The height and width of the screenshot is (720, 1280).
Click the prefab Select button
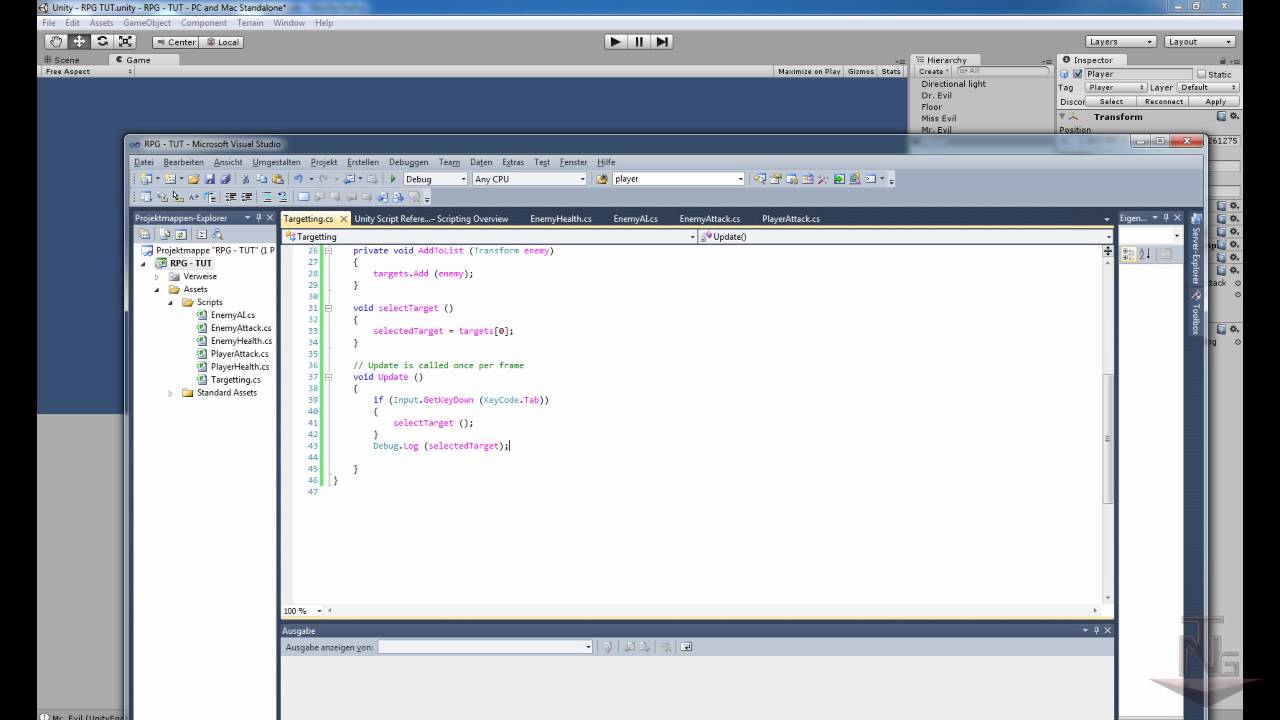(x=1111, y=101)
